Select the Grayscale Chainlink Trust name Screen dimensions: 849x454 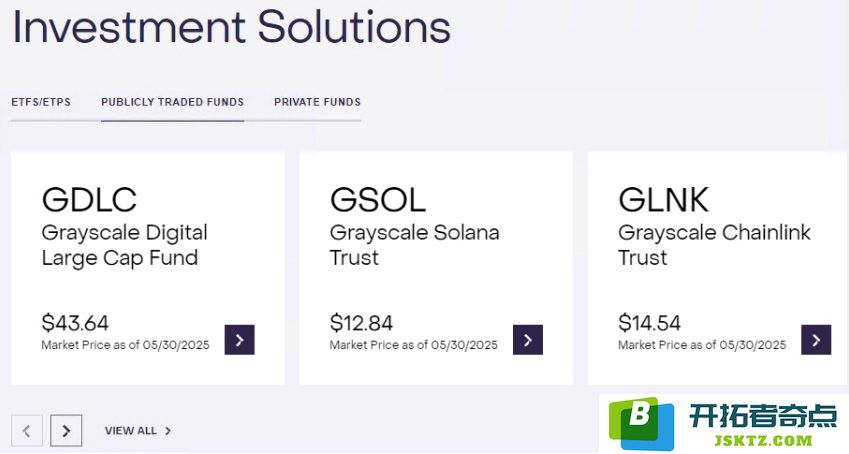click(715, 245)
